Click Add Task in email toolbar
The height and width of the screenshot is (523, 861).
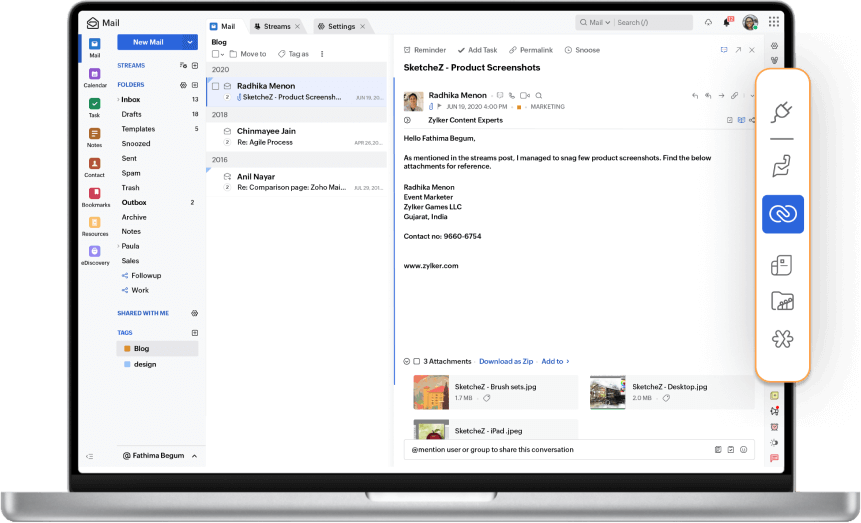coord(477,50)
